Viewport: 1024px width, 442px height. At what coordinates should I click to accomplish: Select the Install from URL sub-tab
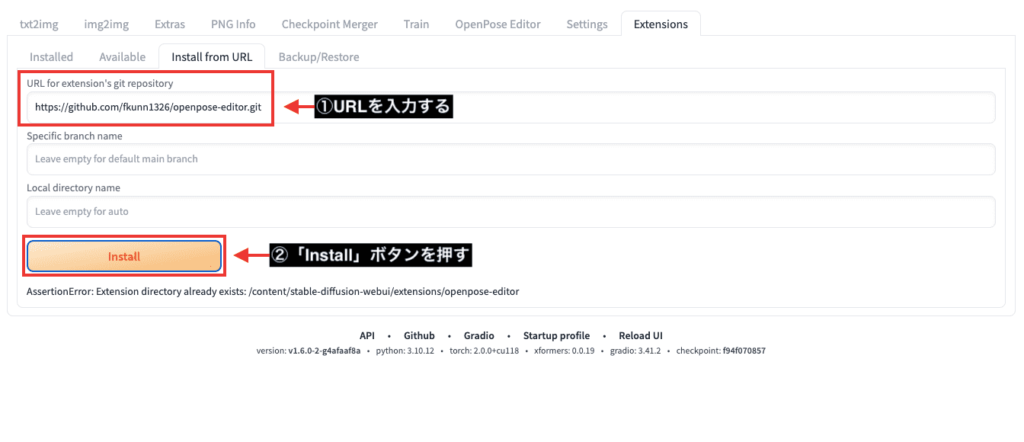click(212, 57)
